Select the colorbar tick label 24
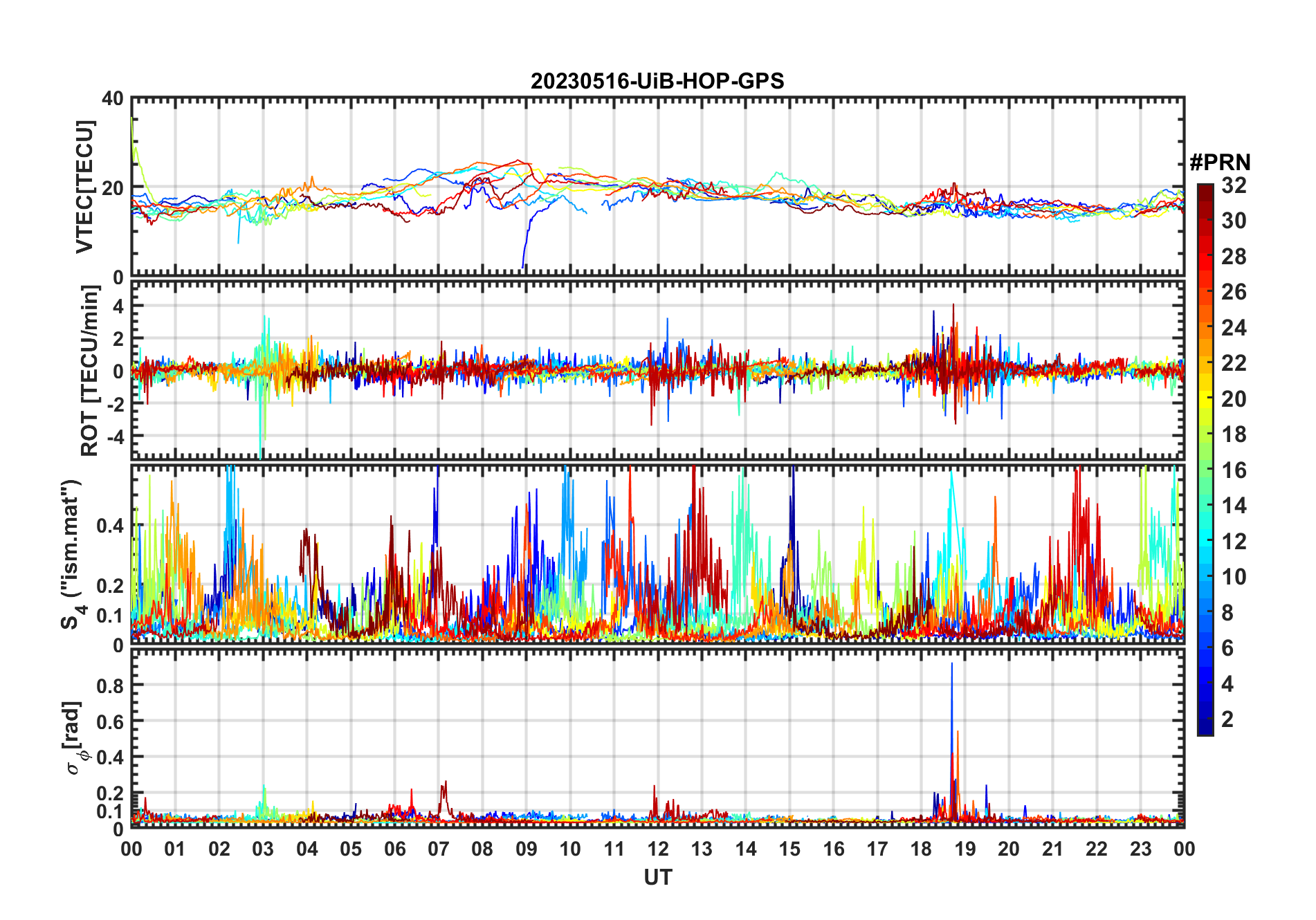 tap(1234, 328)
